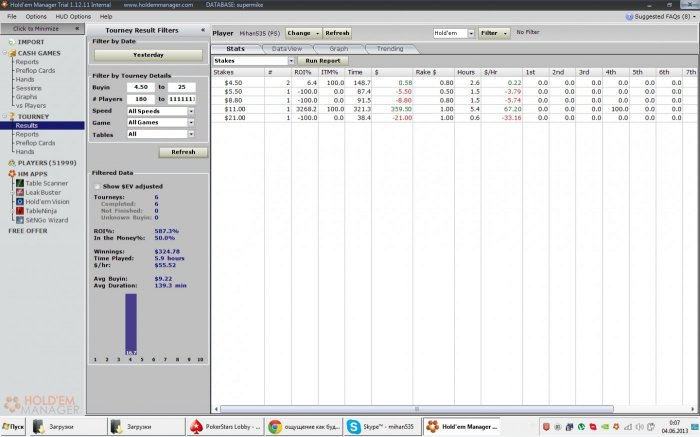Click the minimum # Players field

coord(141,99)
